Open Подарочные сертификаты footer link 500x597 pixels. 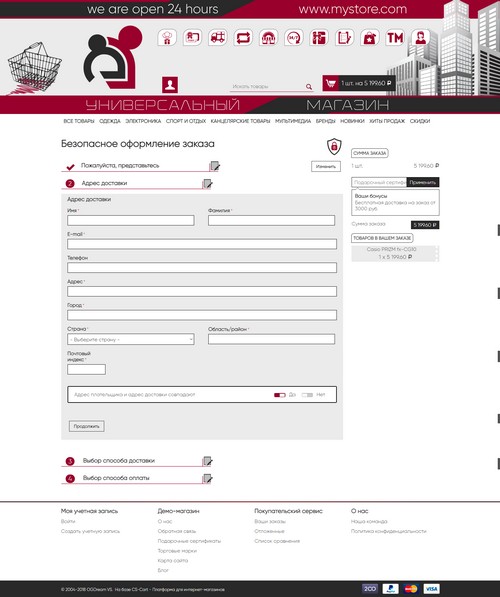[x=189, y=541]
